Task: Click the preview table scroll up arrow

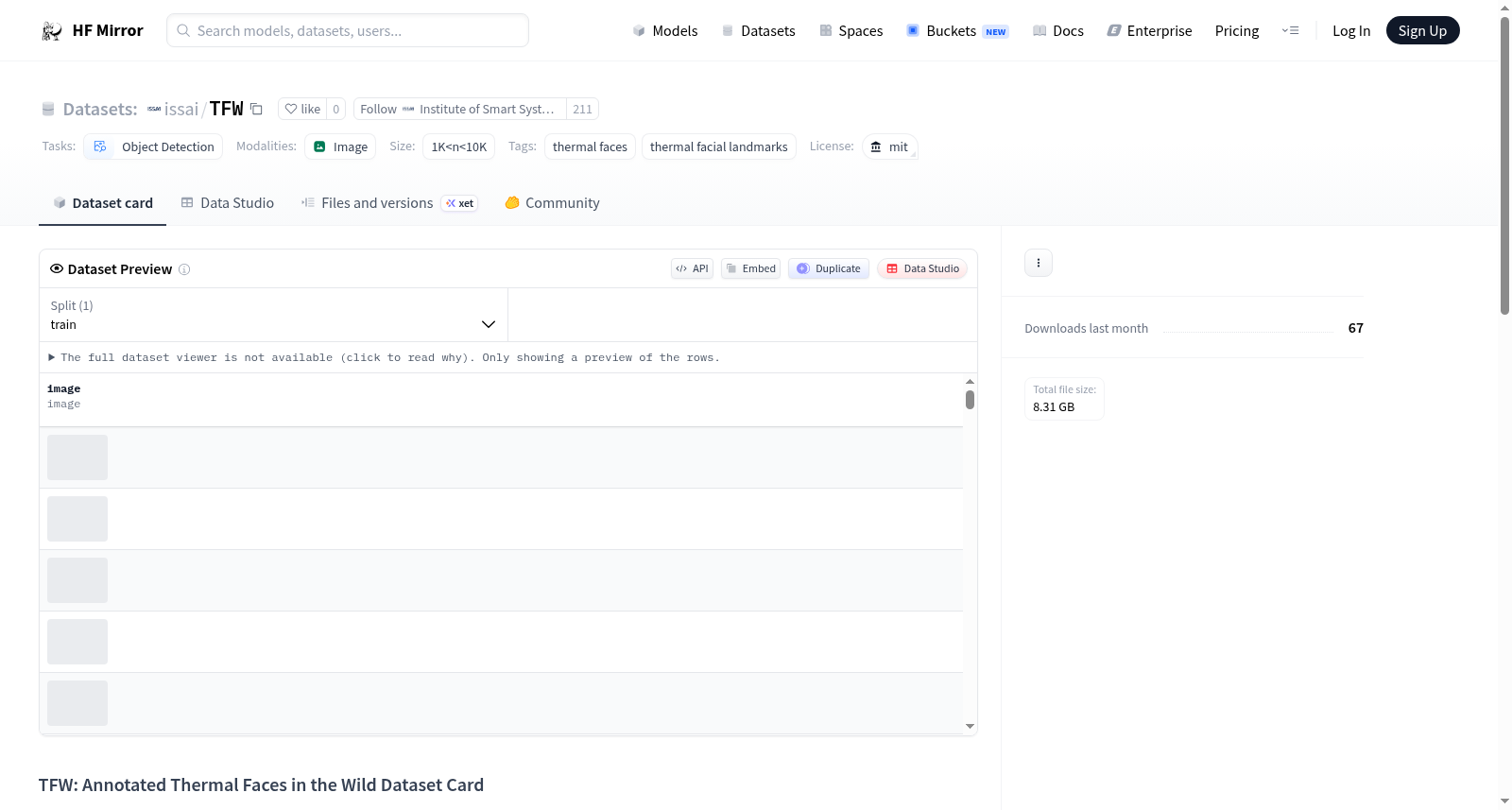Action: pos(970,381)
